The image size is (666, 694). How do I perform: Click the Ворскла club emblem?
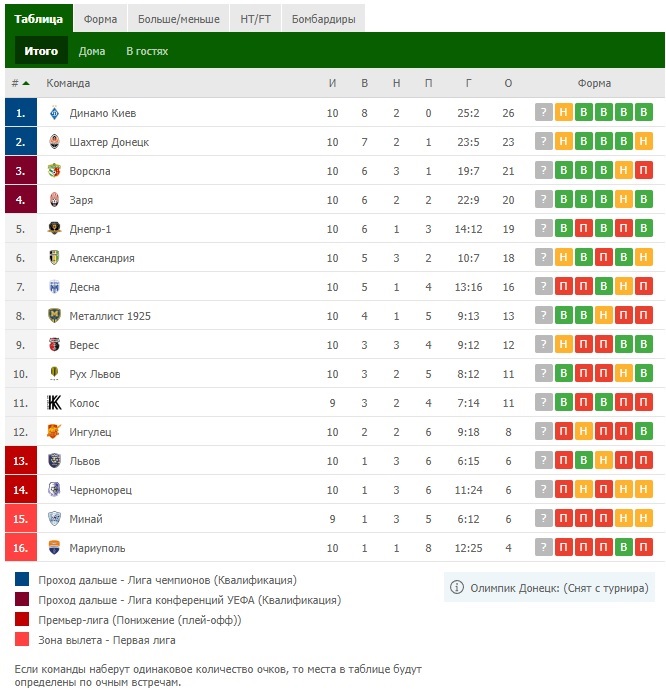pos(54,171)
